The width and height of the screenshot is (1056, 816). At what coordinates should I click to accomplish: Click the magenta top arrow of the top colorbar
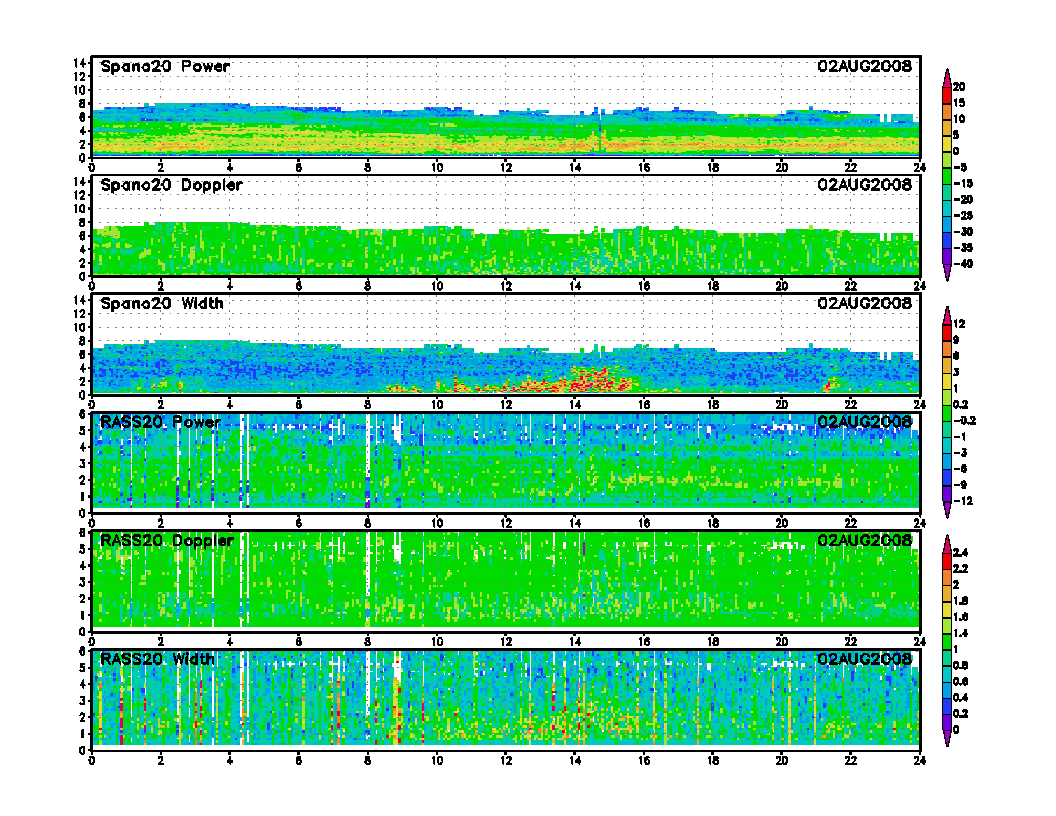pyautogui.click(x=947, y=78)
